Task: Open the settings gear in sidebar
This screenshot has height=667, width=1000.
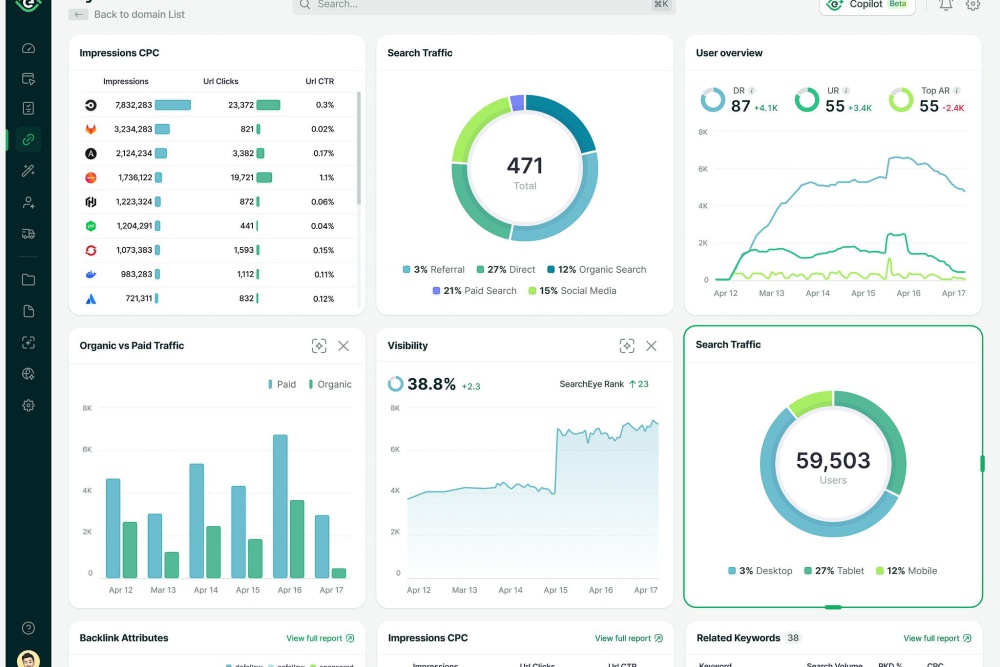Action: 28,406
